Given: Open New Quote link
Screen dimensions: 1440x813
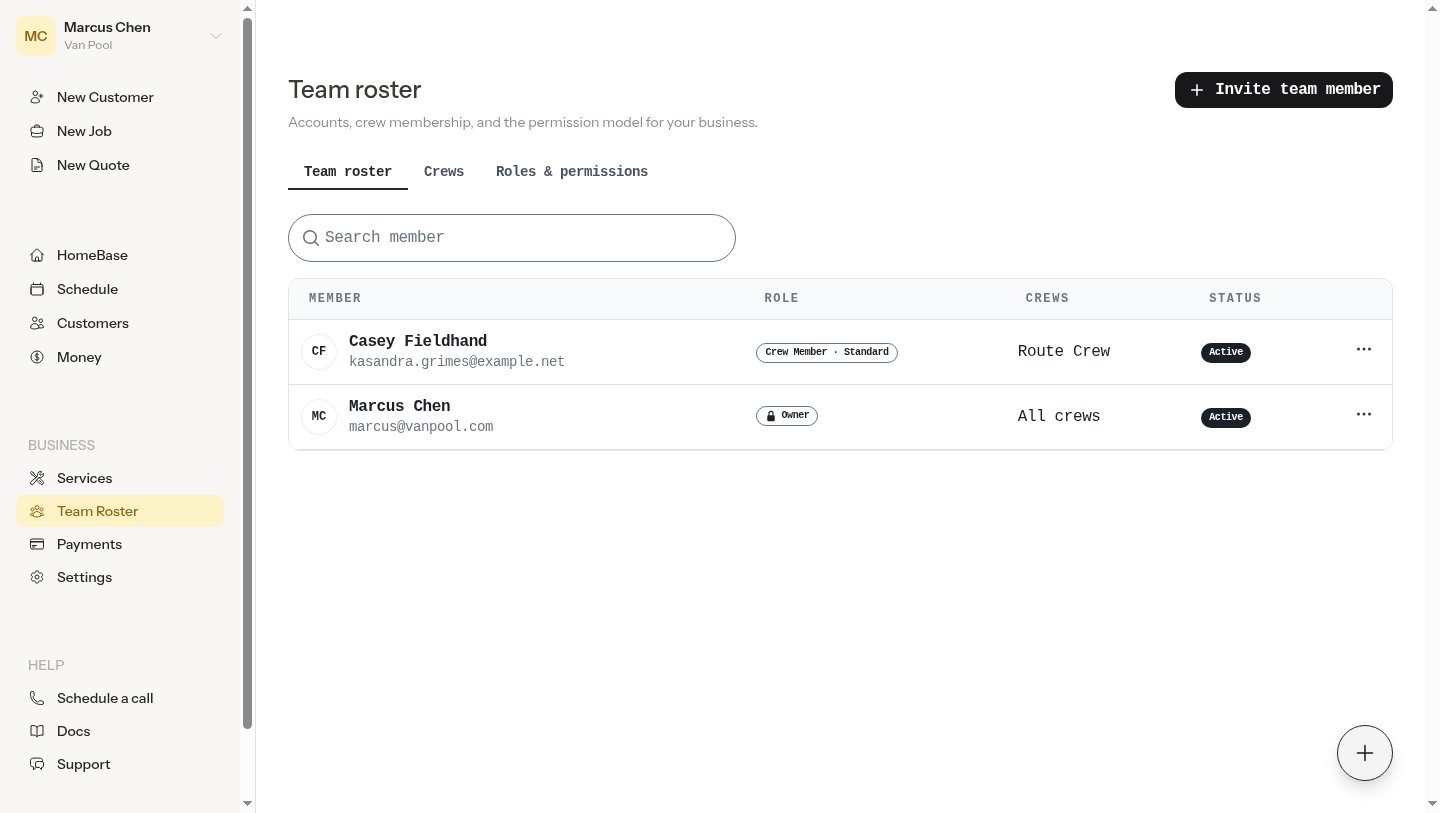Looking at the screenshot, I should (x=120, y=165).
